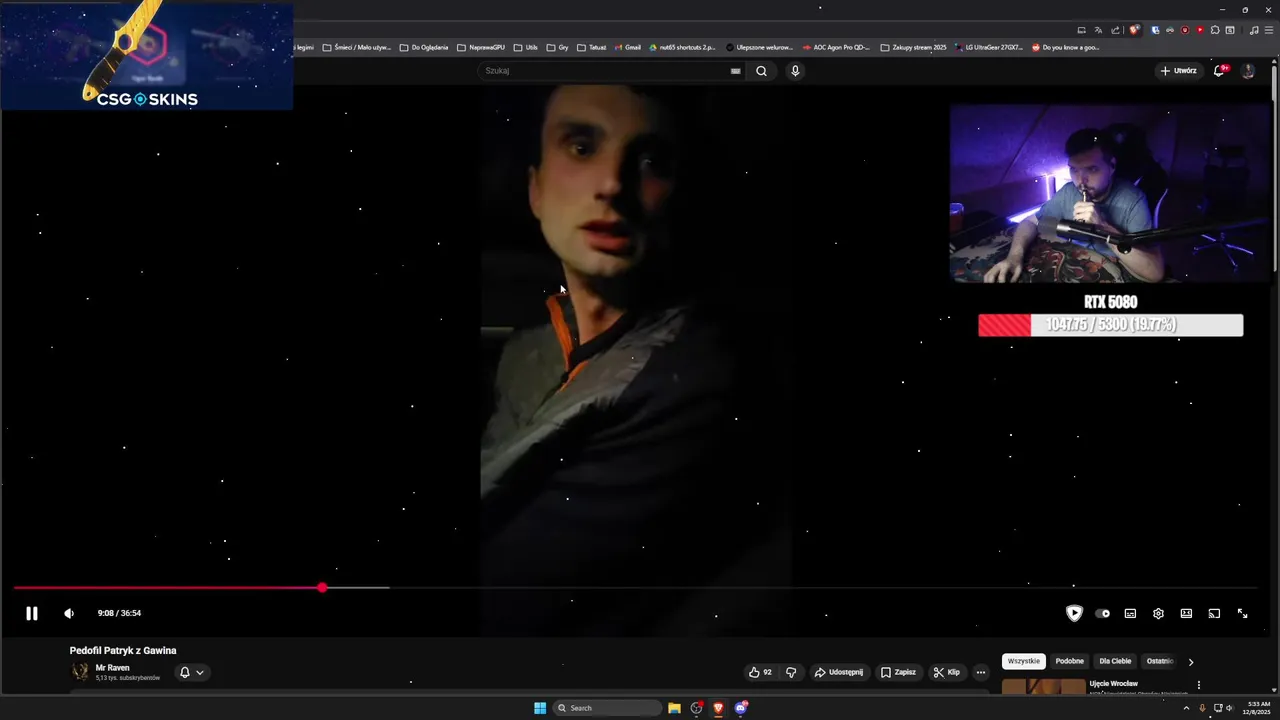Open the AOC Agon Pro bookmark
This screenshot has height=720, width=1280.
tap(836, 47)
